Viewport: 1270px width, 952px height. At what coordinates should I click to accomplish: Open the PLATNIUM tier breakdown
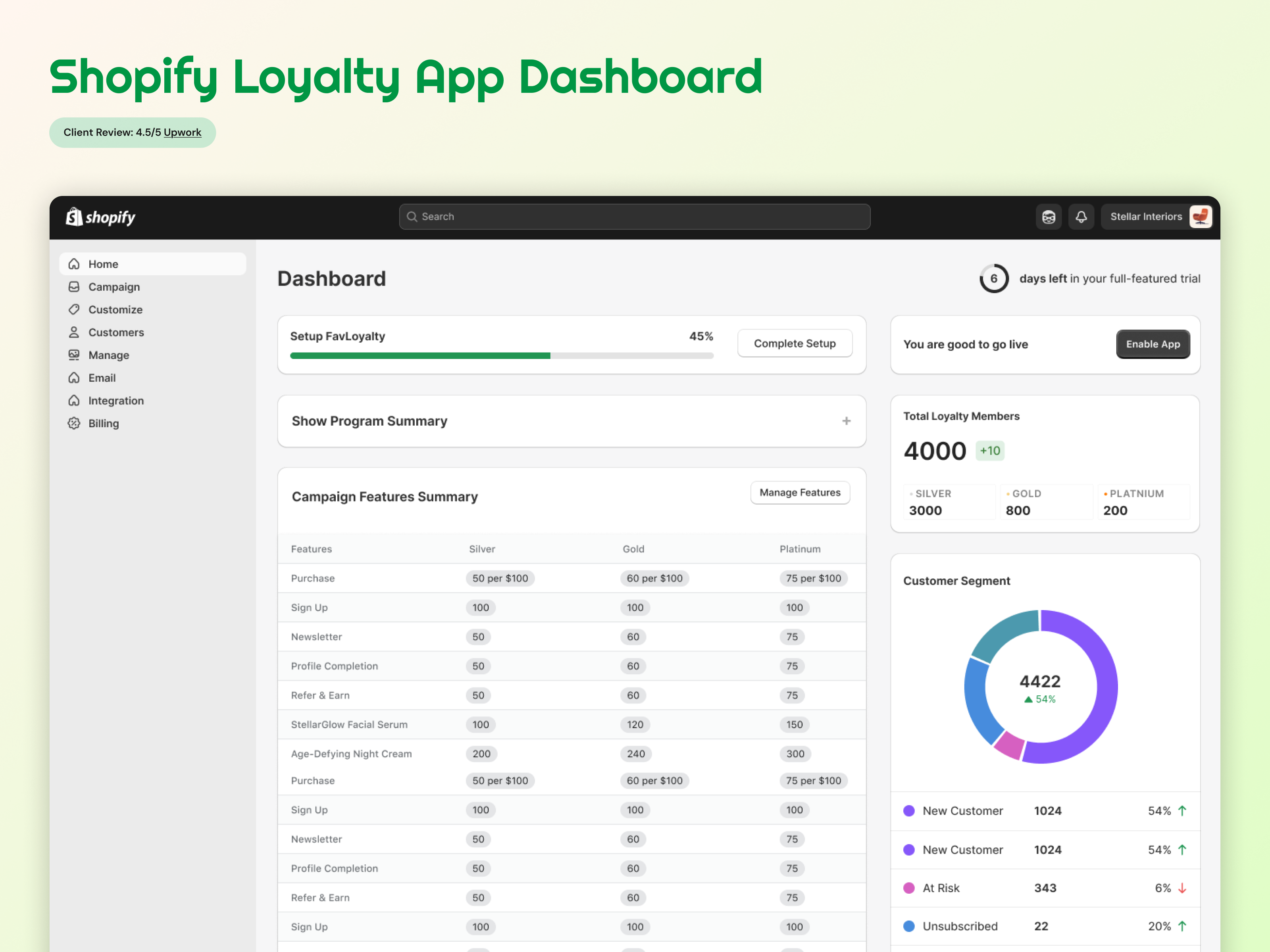coord(1143,501)
